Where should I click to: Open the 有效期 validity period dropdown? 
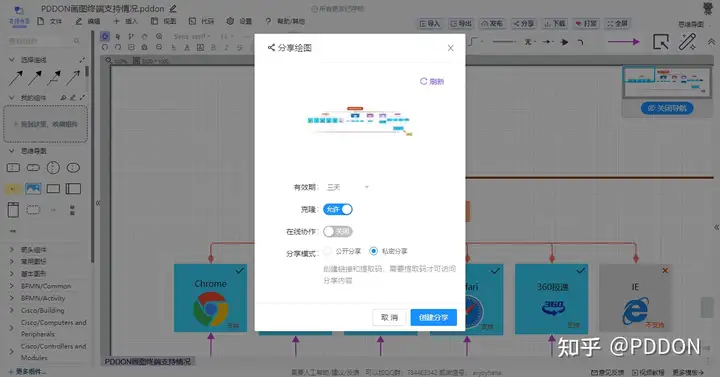(348, 187)
